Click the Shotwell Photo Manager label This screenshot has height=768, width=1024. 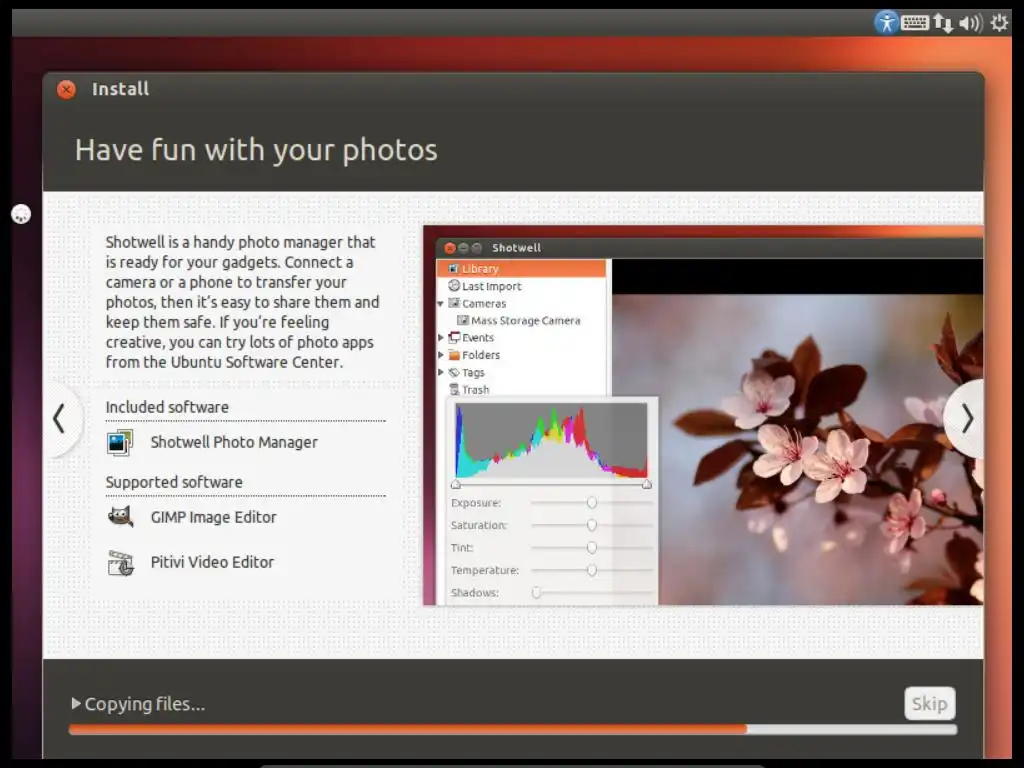click(x=234, y=442)
